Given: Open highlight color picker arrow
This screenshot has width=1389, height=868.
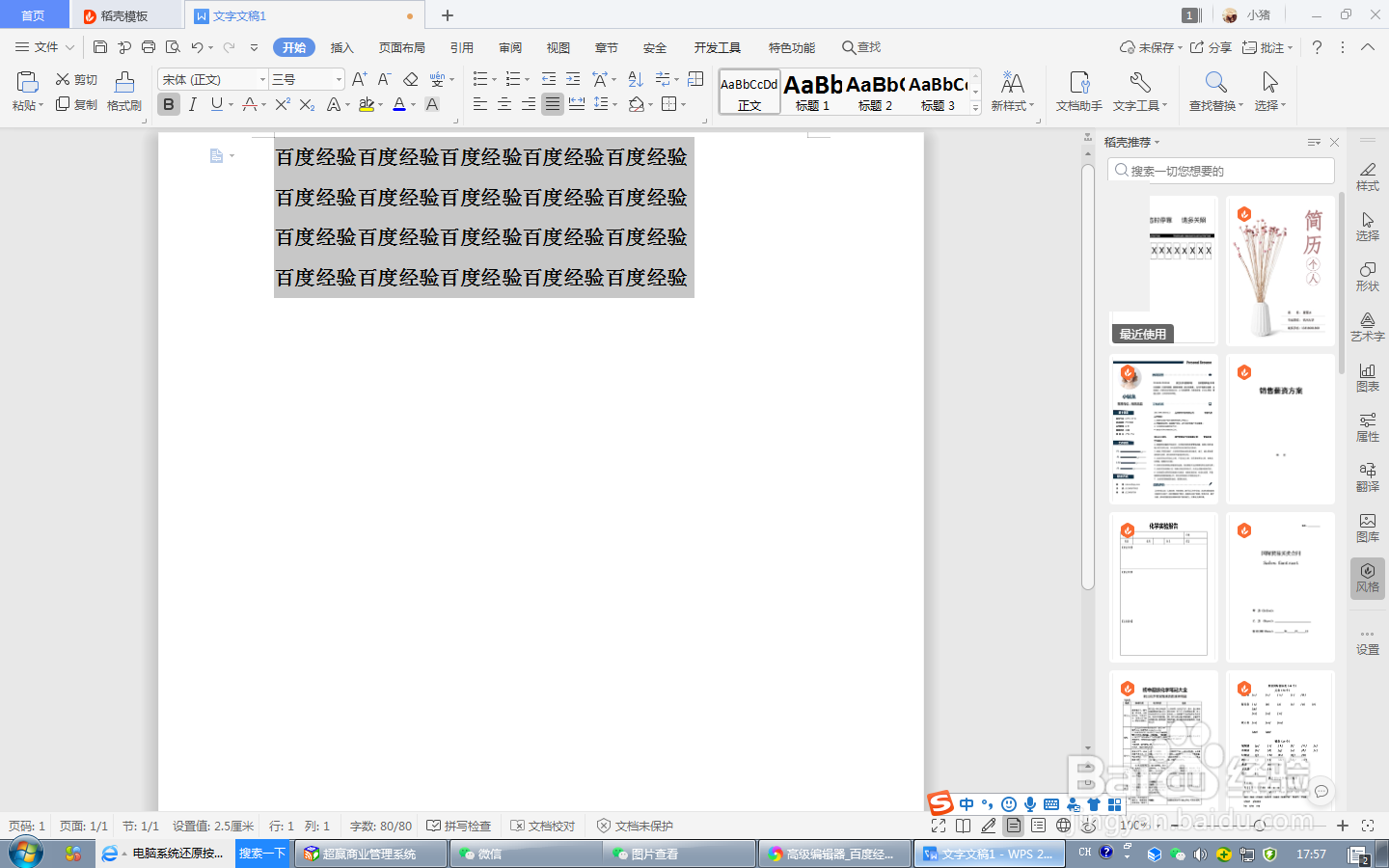Looking at the screenshot, I should pos(380,105).
